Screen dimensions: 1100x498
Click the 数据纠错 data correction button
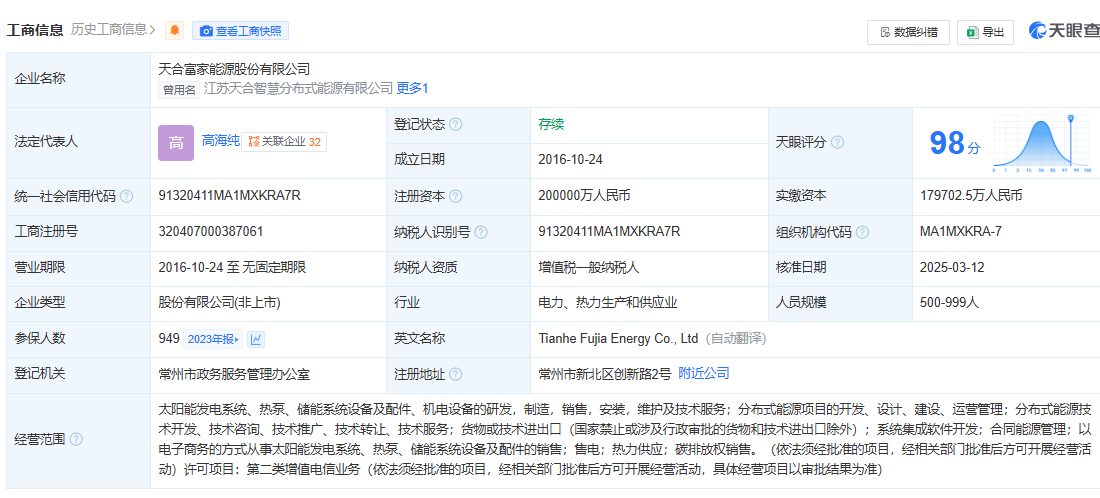908,32
